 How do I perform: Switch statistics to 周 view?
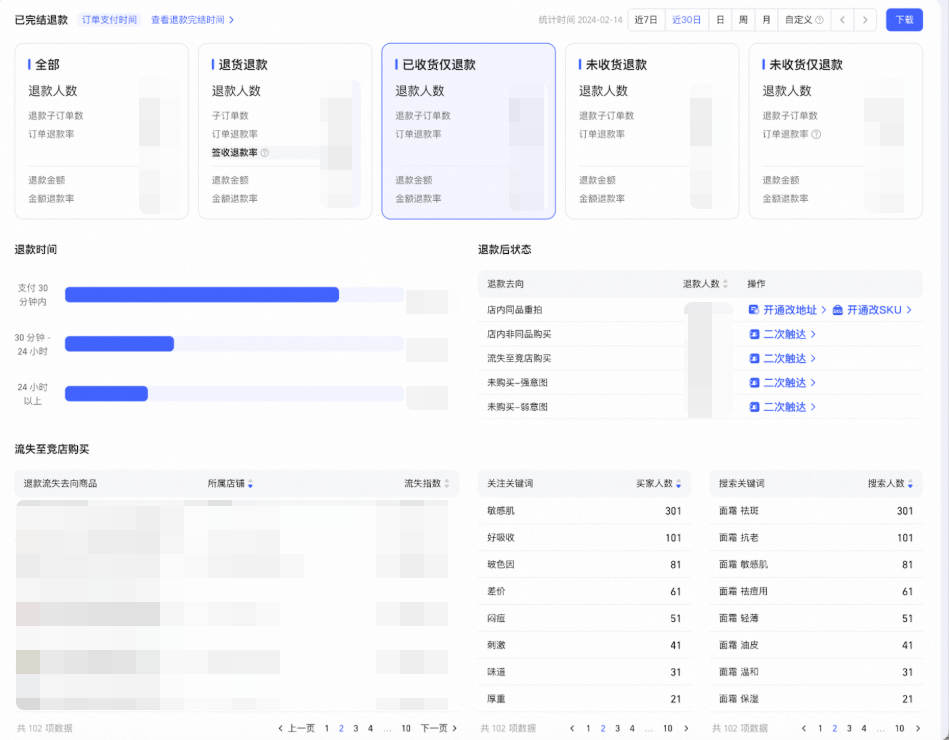(x=743, y=20)
